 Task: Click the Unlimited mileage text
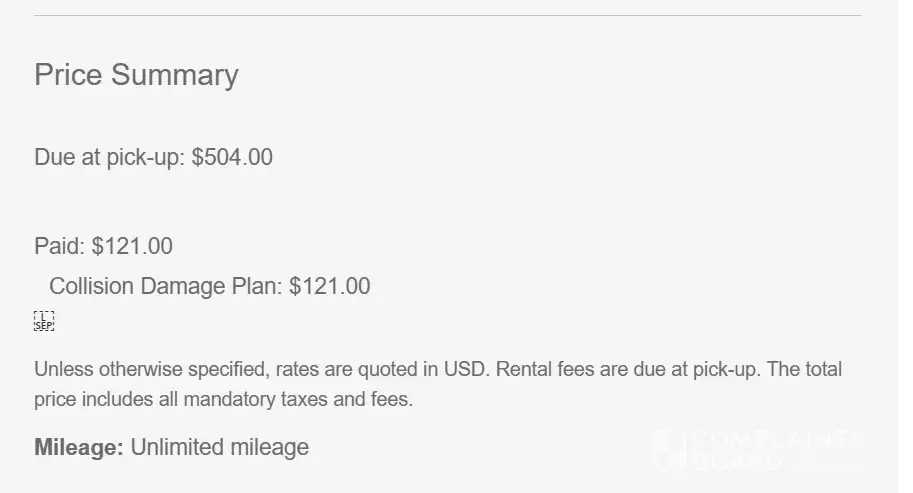[x=219, y=447]
